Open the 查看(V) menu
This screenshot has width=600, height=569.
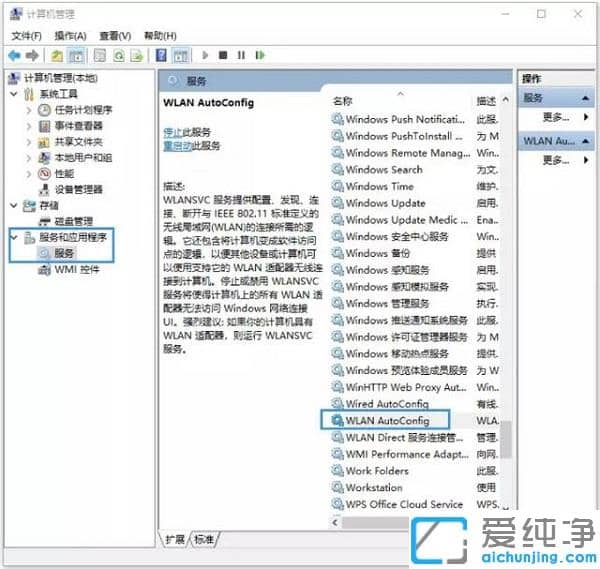115,36
